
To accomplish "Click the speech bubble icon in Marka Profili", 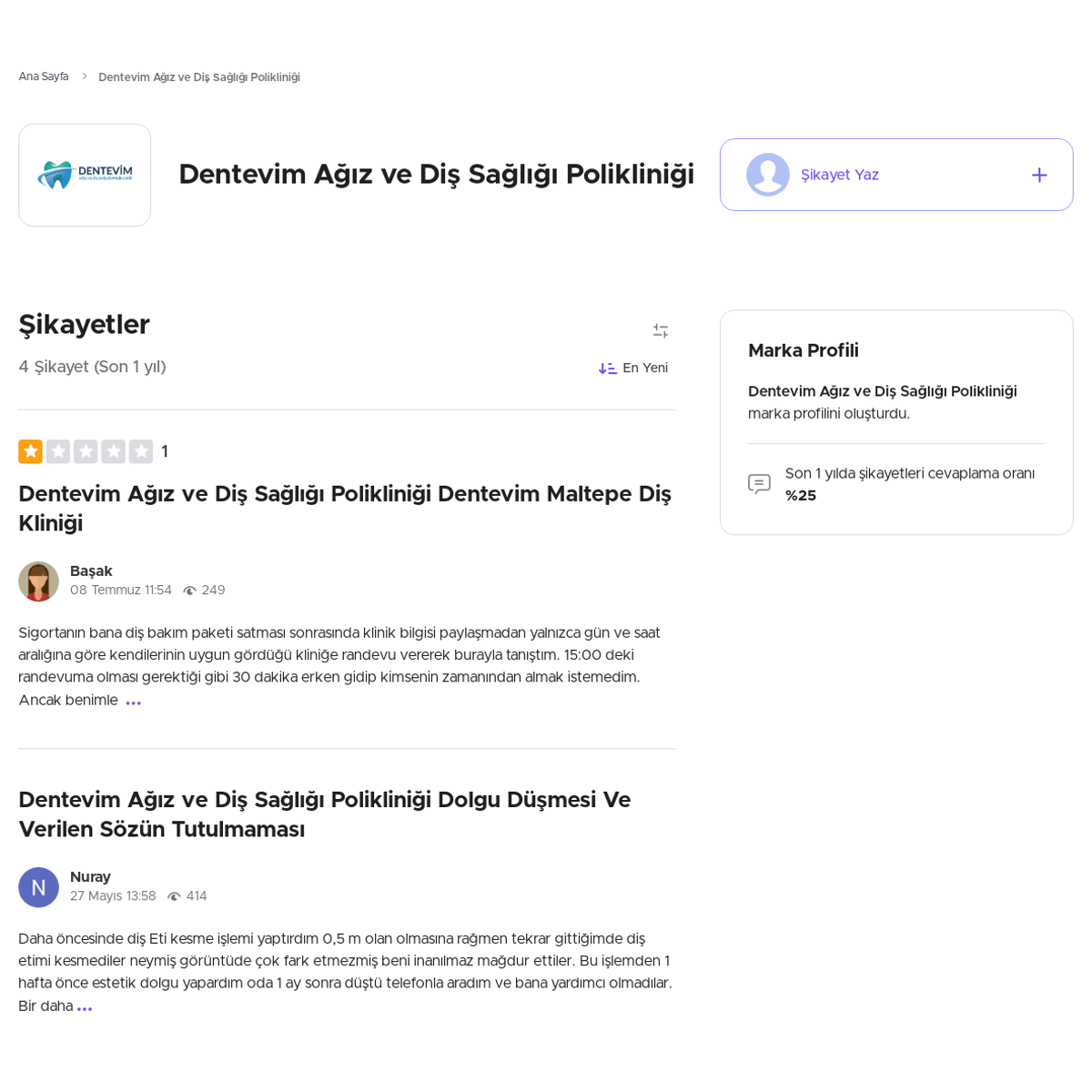I will 759,484.
